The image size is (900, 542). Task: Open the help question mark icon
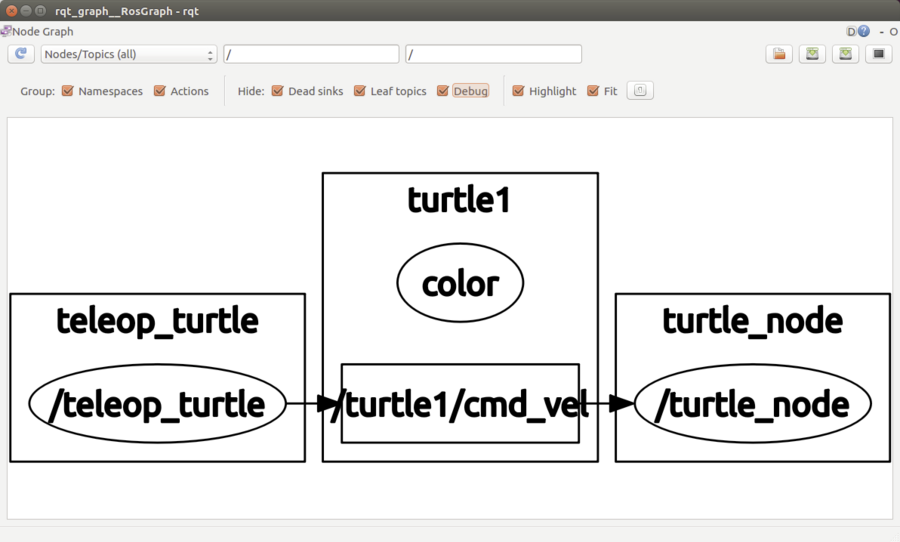pos(864,31)
